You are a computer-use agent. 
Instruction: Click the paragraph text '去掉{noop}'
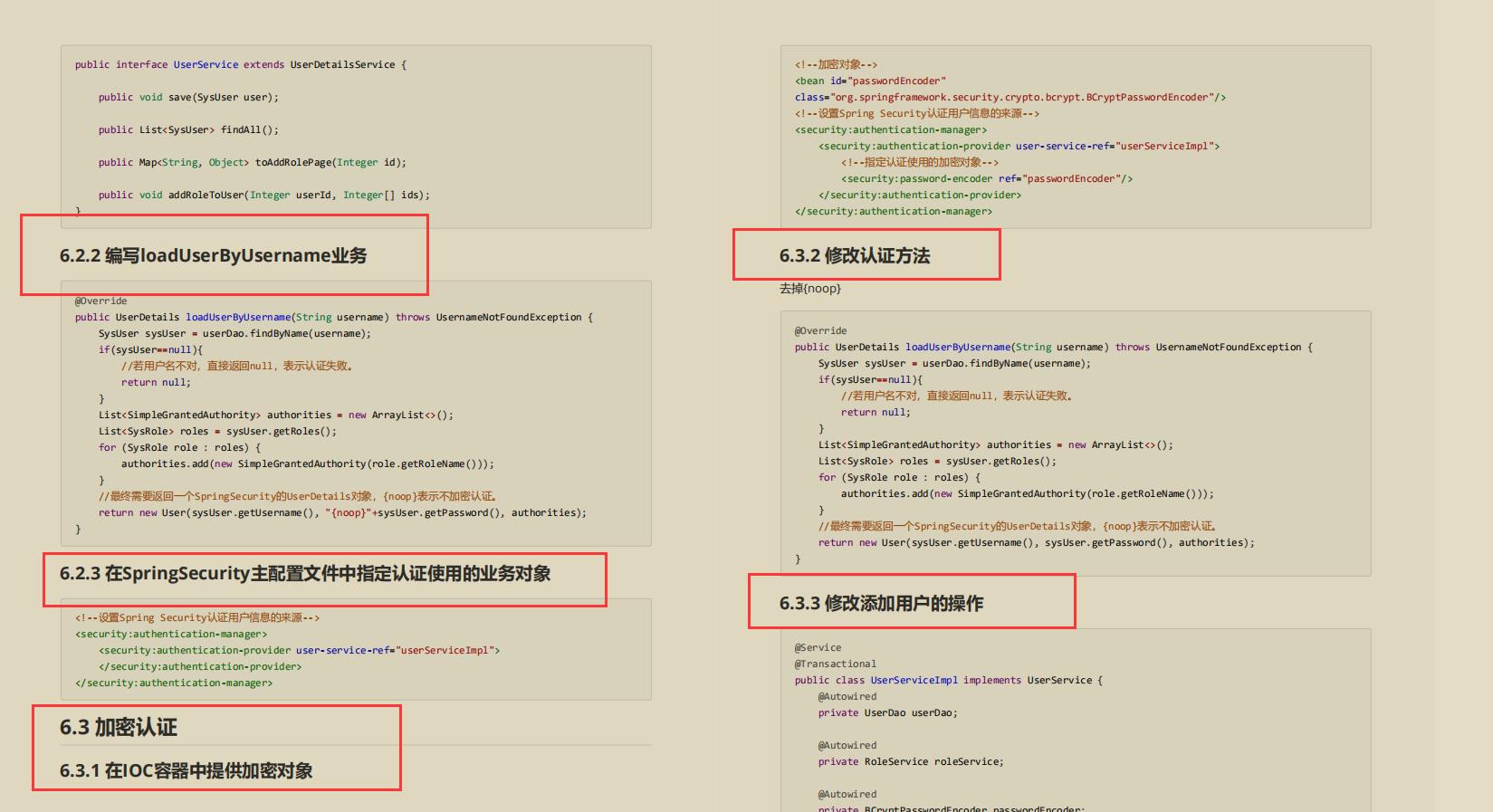tap(810, 289)
